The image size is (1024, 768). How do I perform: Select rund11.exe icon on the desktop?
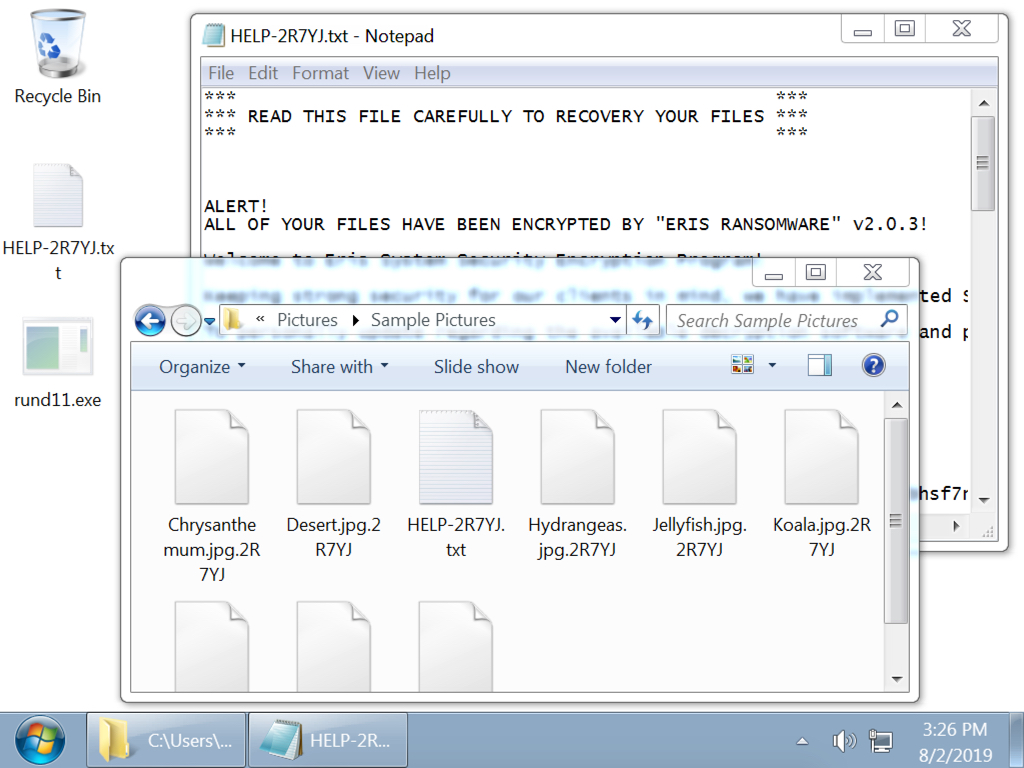pyautogui.click(x=57, y=363)
